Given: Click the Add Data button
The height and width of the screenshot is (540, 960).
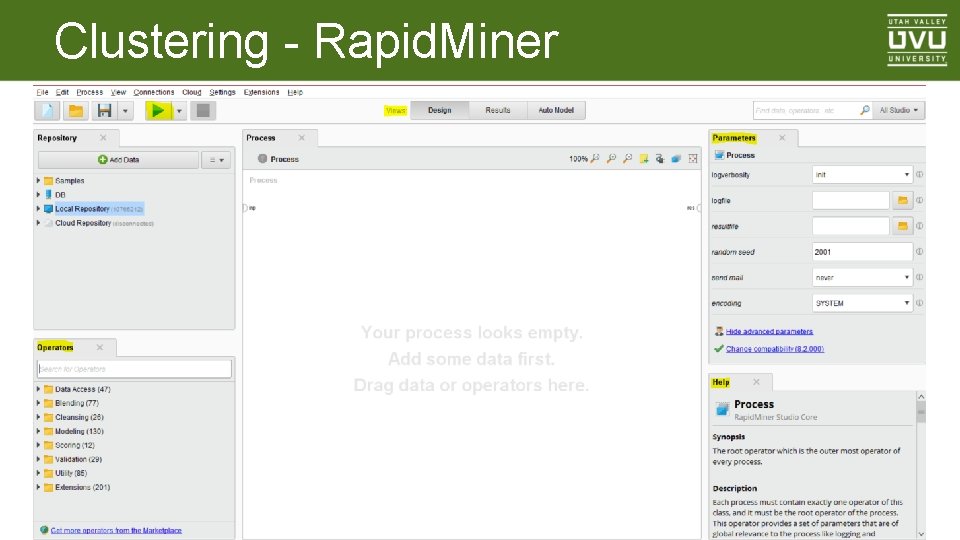Looking at the screenshot, I should click(119, 160).
